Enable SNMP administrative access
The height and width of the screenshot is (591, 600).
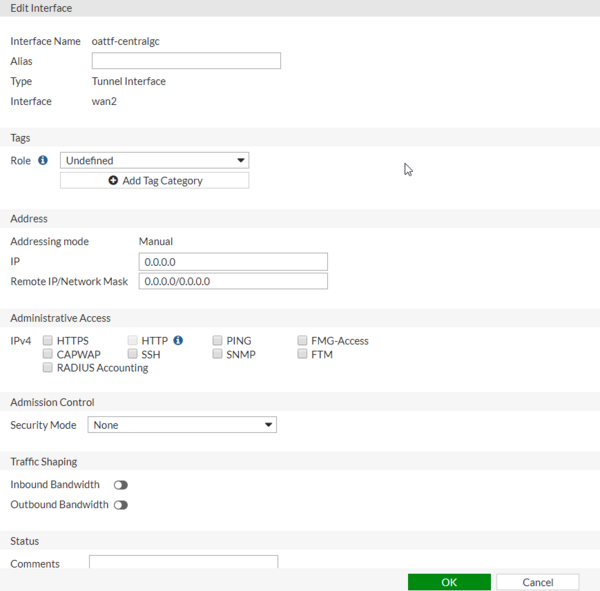(217, 354)
